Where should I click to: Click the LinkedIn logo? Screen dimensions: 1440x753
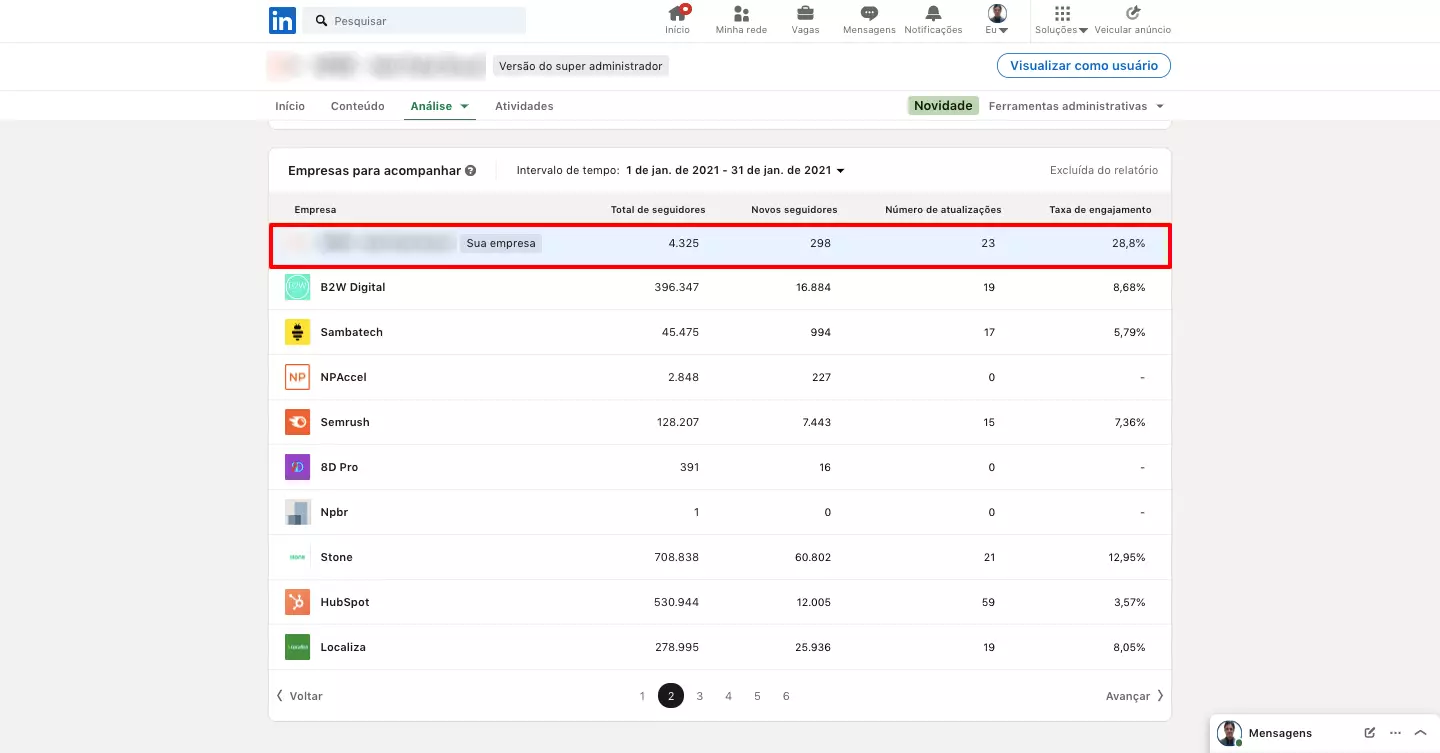(x=282, y=20)
